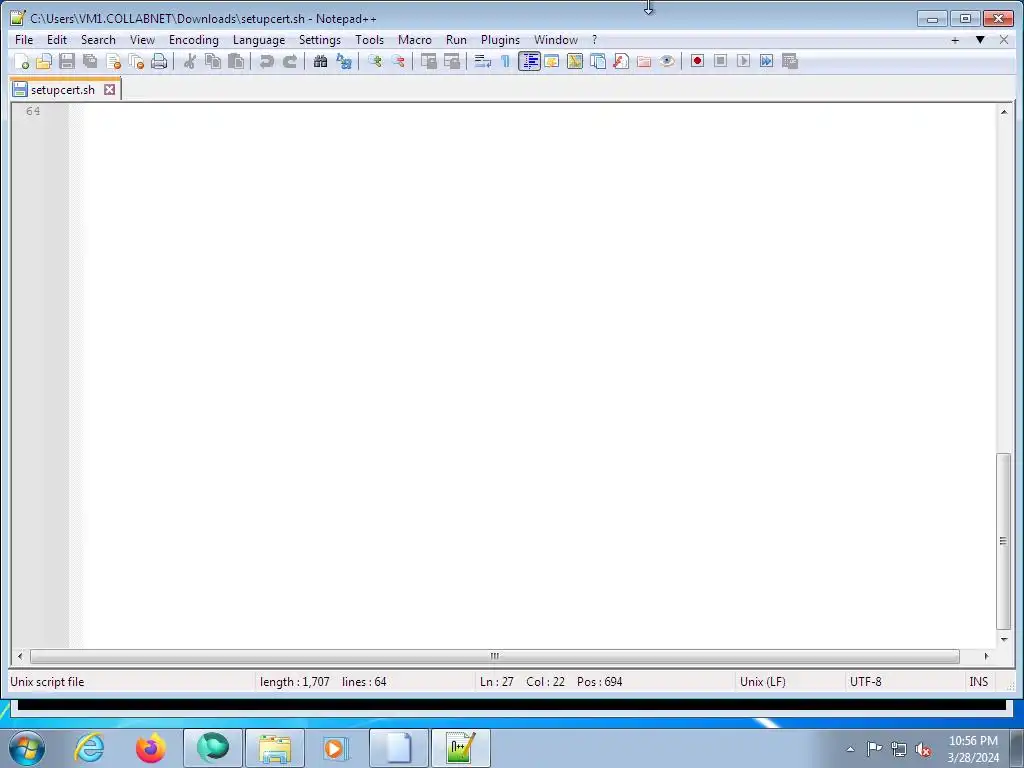1024x768 pixels.
Task: Click the Zoom Out toolbar icon
Action: (397, 61)
